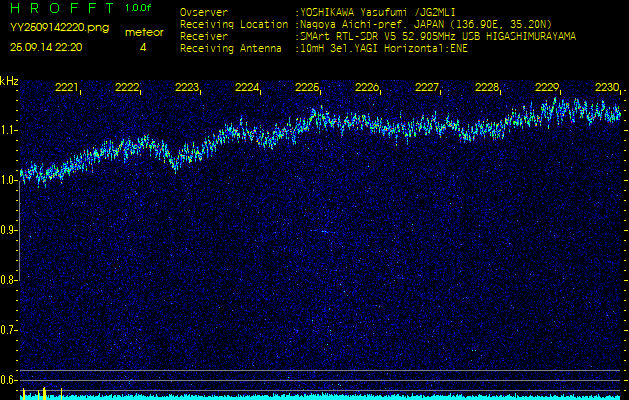Click the 2227 time marker
The image size is (629, 400).
pyautogui.click(x=427, y=88)
